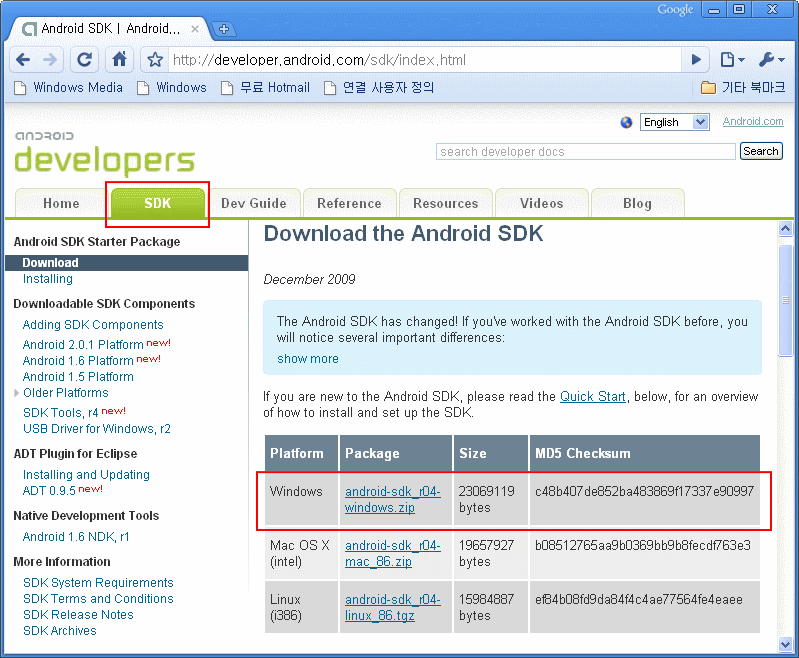Open ADT 0.9.5 link
Screen dimensions: 799x658
(49, 490)
